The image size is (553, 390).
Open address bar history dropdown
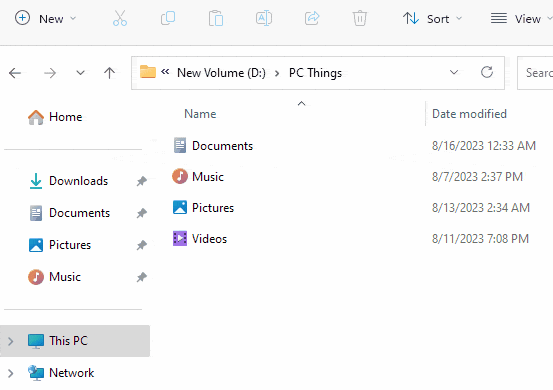454,72
